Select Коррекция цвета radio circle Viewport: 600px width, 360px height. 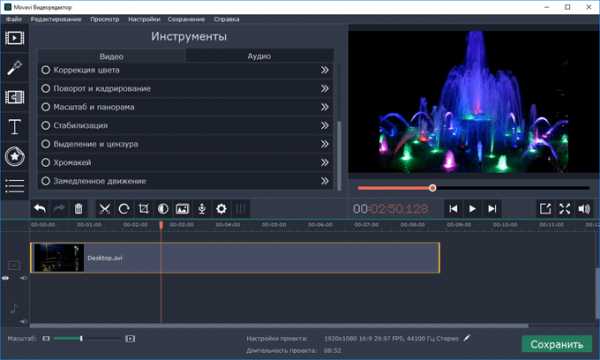(x=46, y=70)
